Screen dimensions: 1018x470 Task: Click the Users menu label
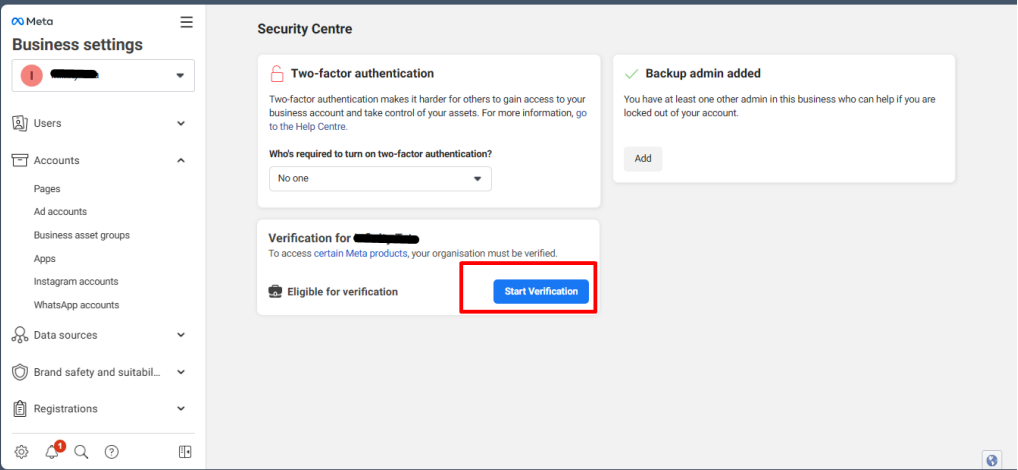click(x=47, y=123)
